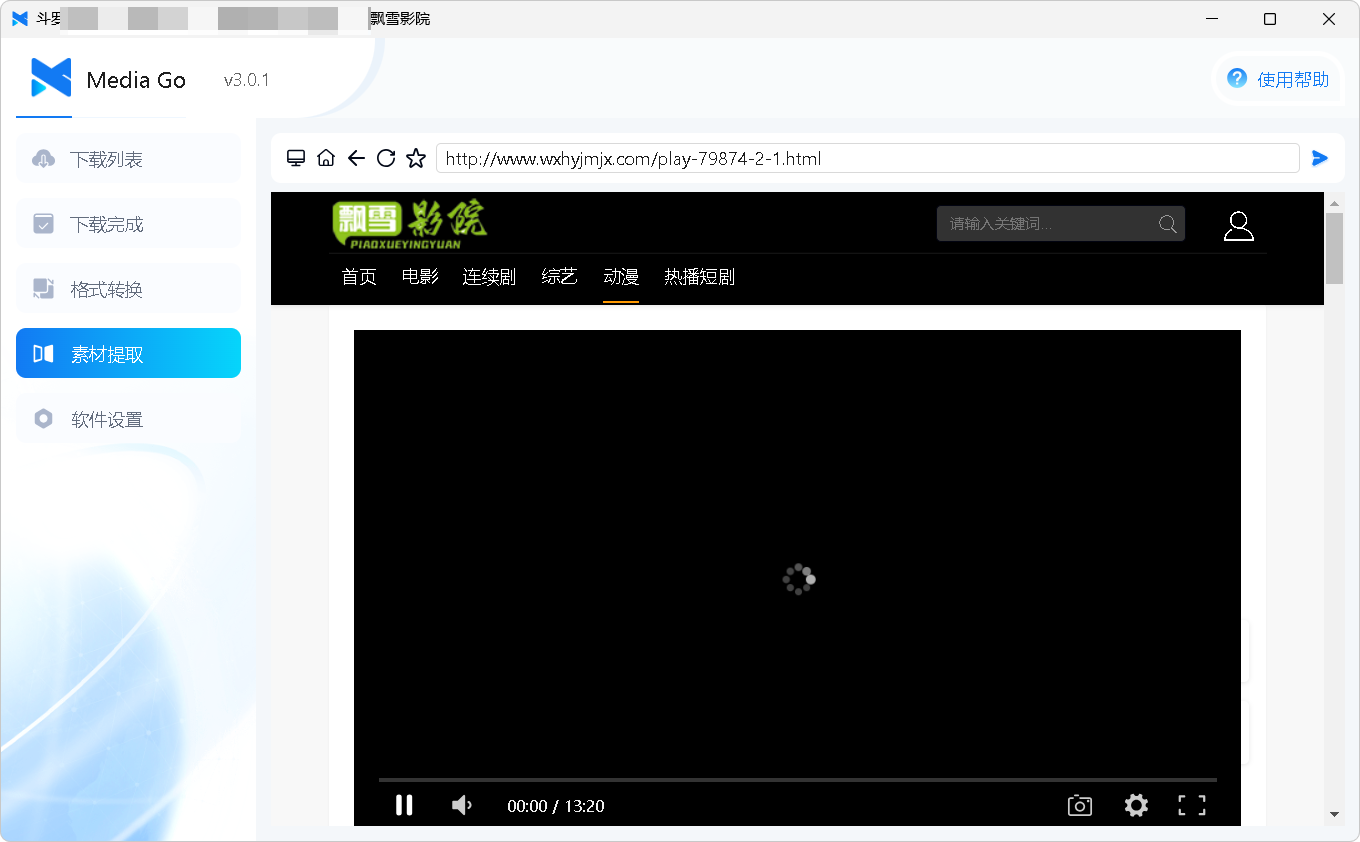Bookmark page with the star icon
The width and height of the screenshot is (1360, 842).
[416, 158]
